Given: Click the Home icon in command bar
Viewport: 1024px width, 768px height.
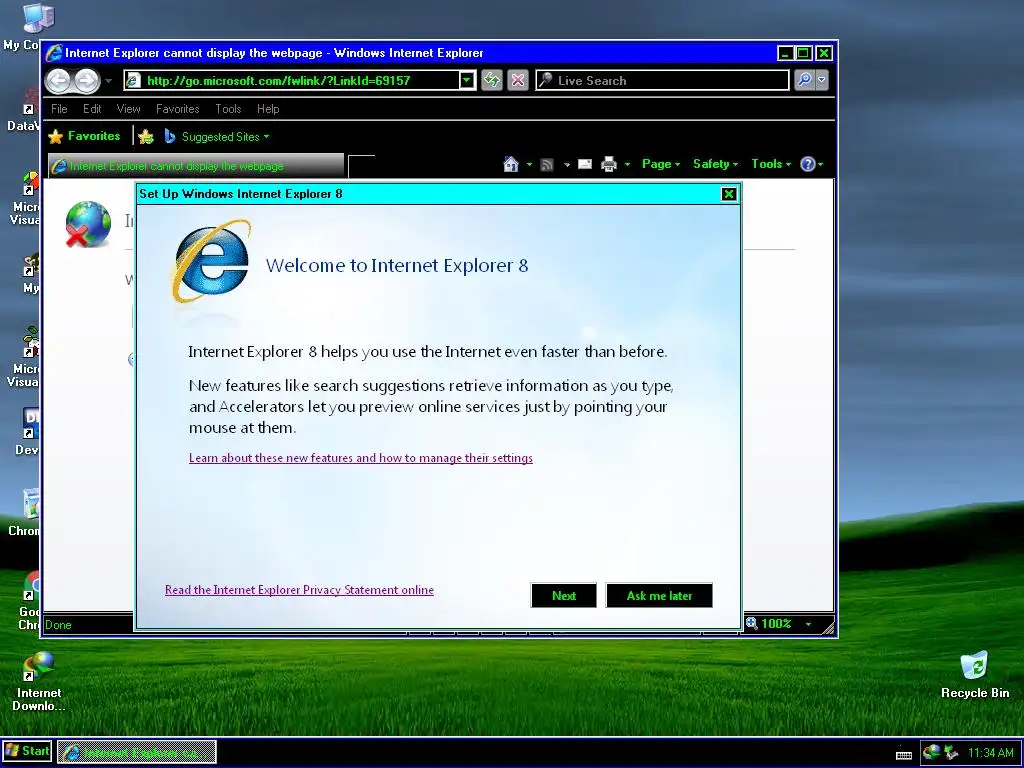Looking at the screenshot, I should point(511,164).
